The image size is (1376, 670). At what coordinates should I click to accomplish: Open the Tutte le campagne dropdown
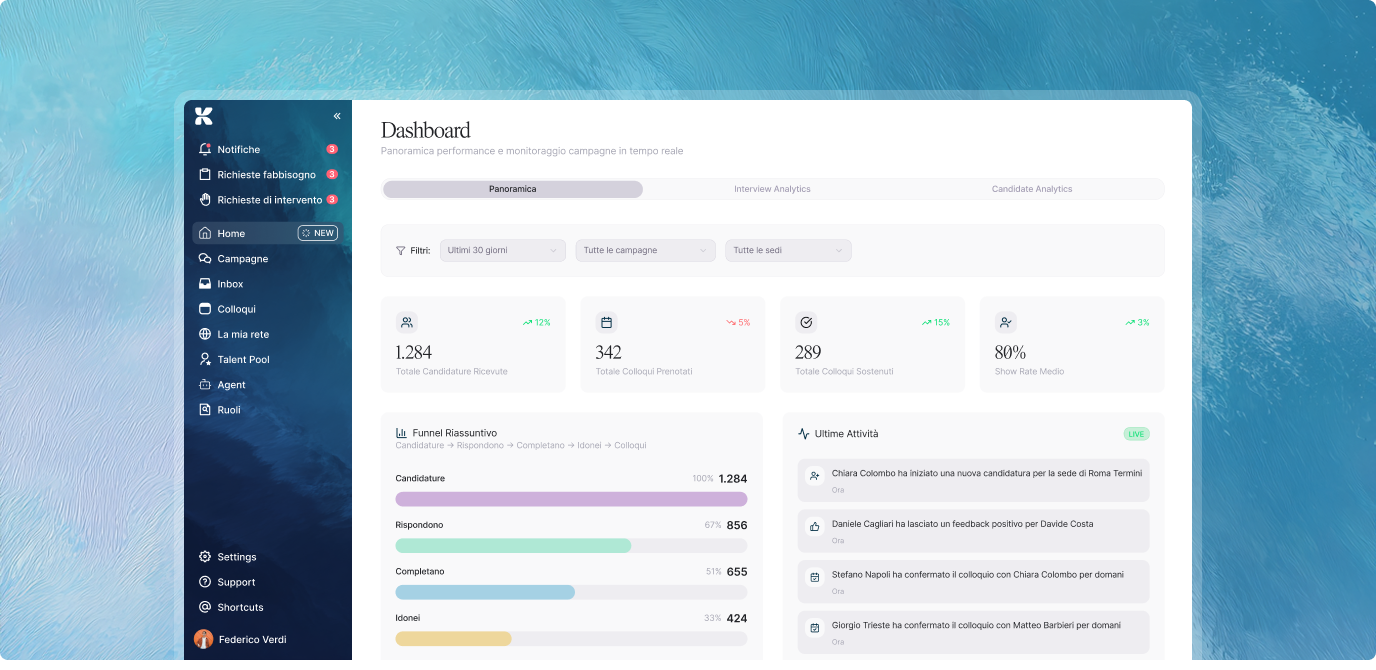pos(645,250)
